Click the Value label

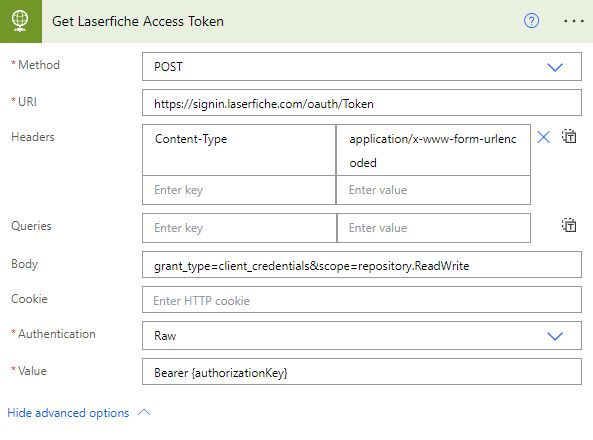point(32,370)
